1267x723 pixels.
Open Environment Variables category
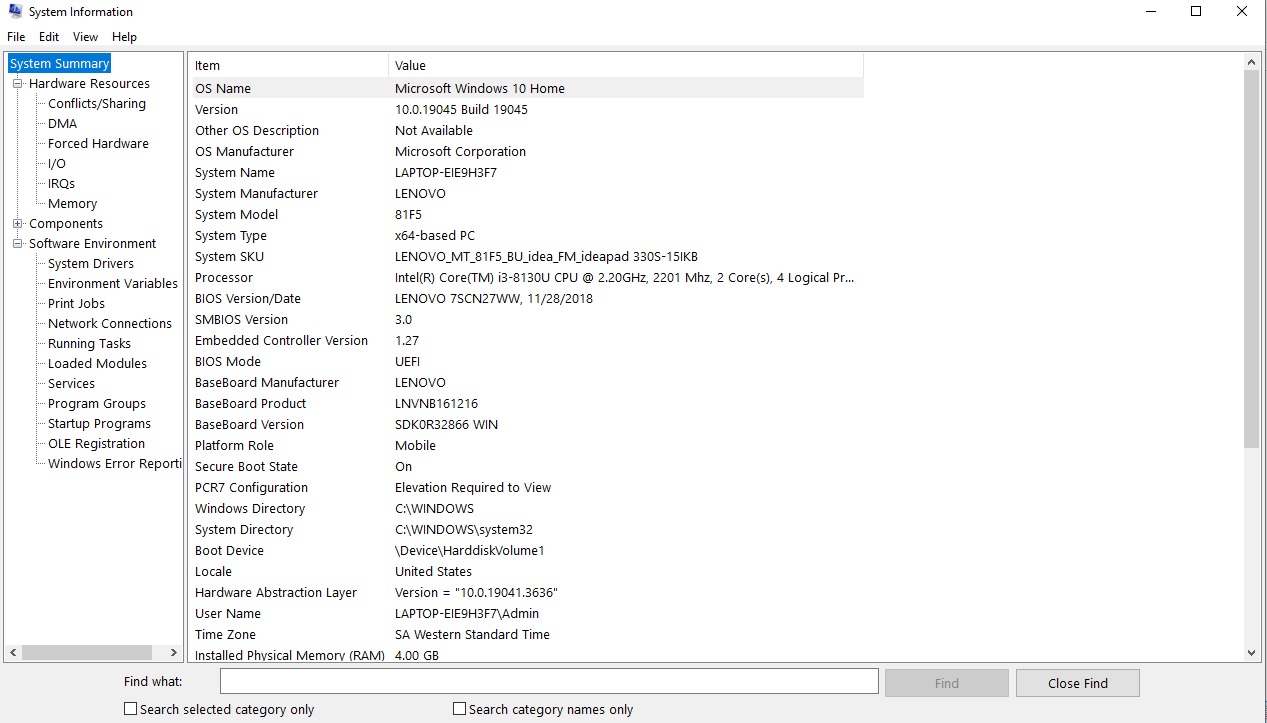pyautogui.click(x=113, y=284)
